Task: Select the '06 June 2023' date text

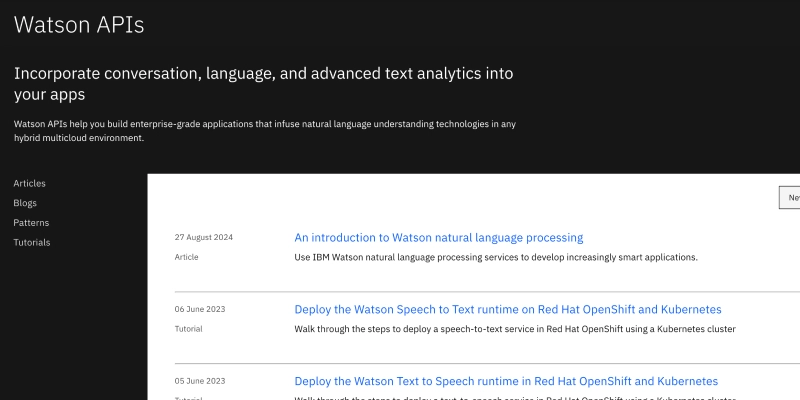Action: pos(200,309)
